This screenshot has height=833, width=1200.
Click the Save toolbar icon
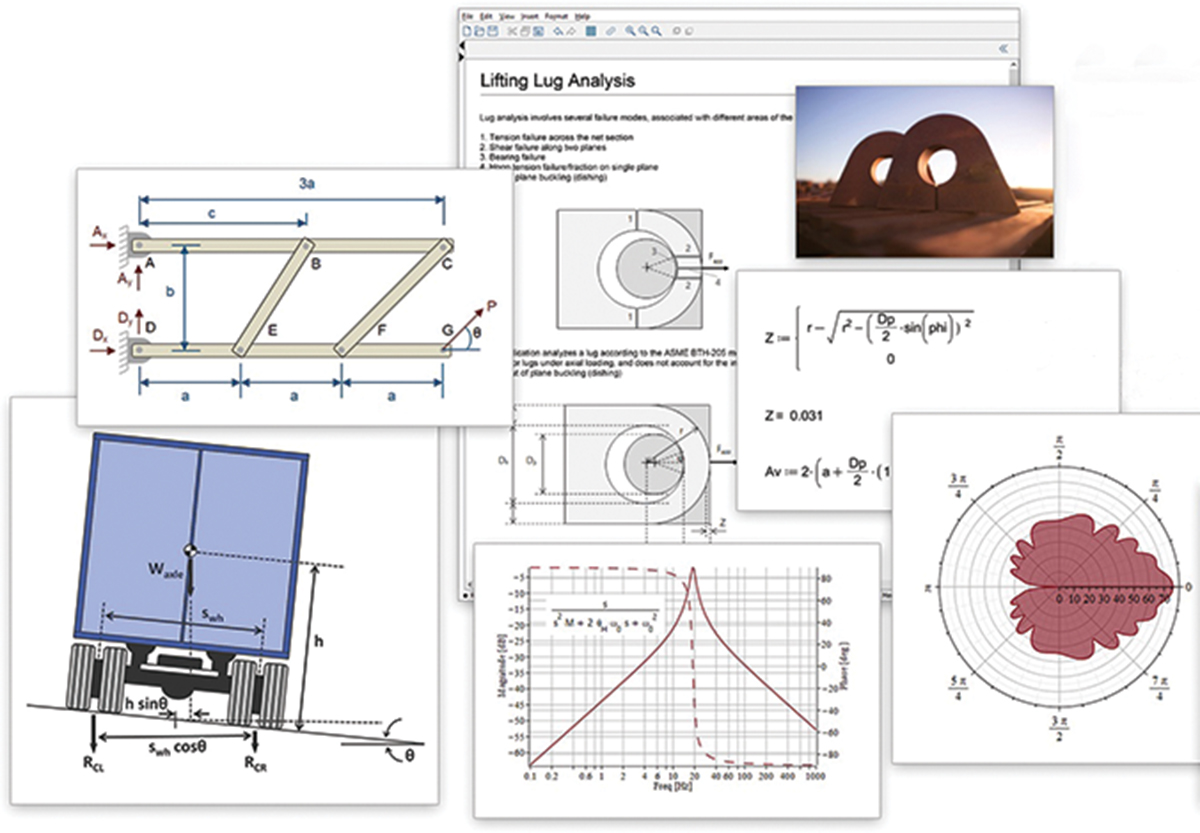493,31
